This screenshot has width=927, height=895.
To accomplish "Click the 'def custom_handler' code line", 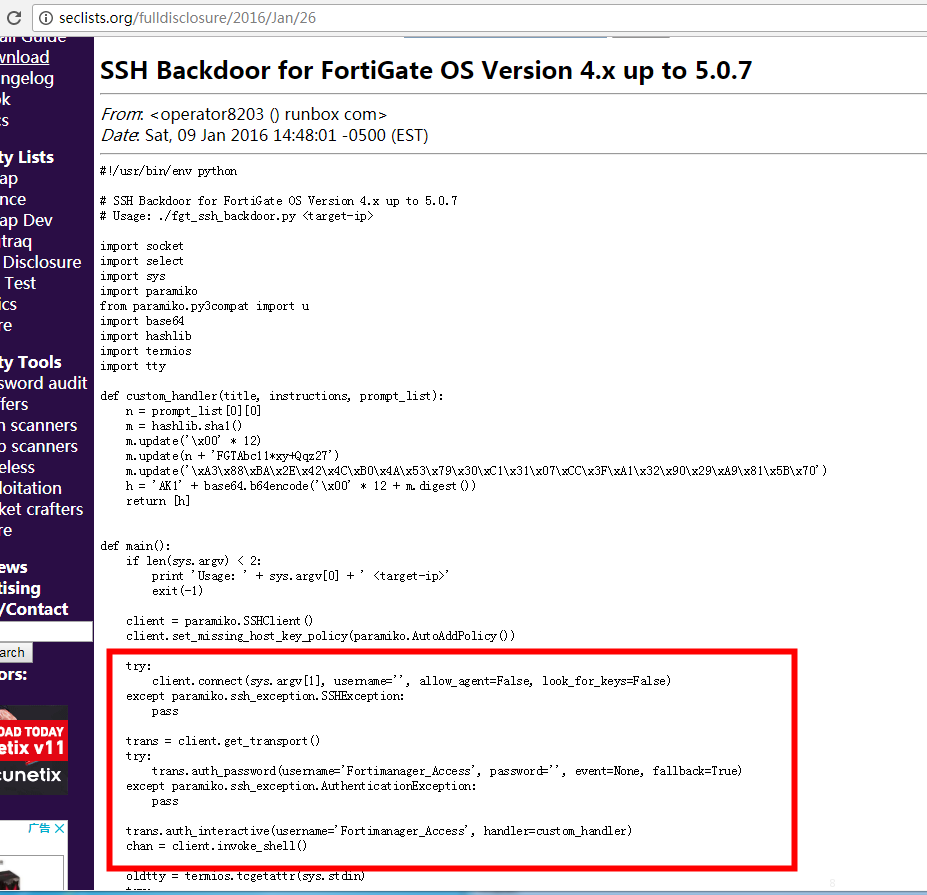I will pos(272,396).
